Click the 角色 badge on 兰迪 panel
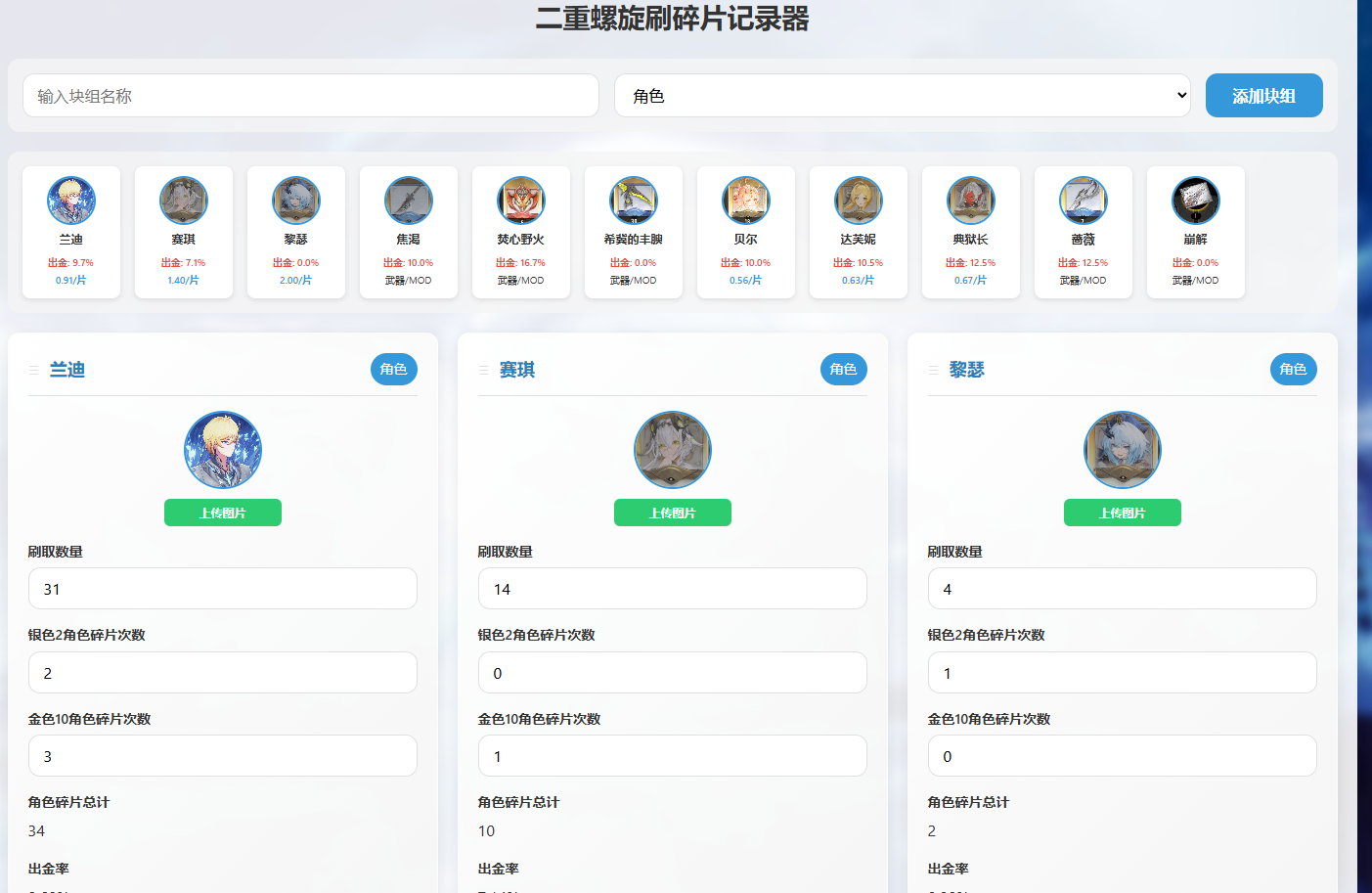This screenshot has height=893, width=1372. 393,369
